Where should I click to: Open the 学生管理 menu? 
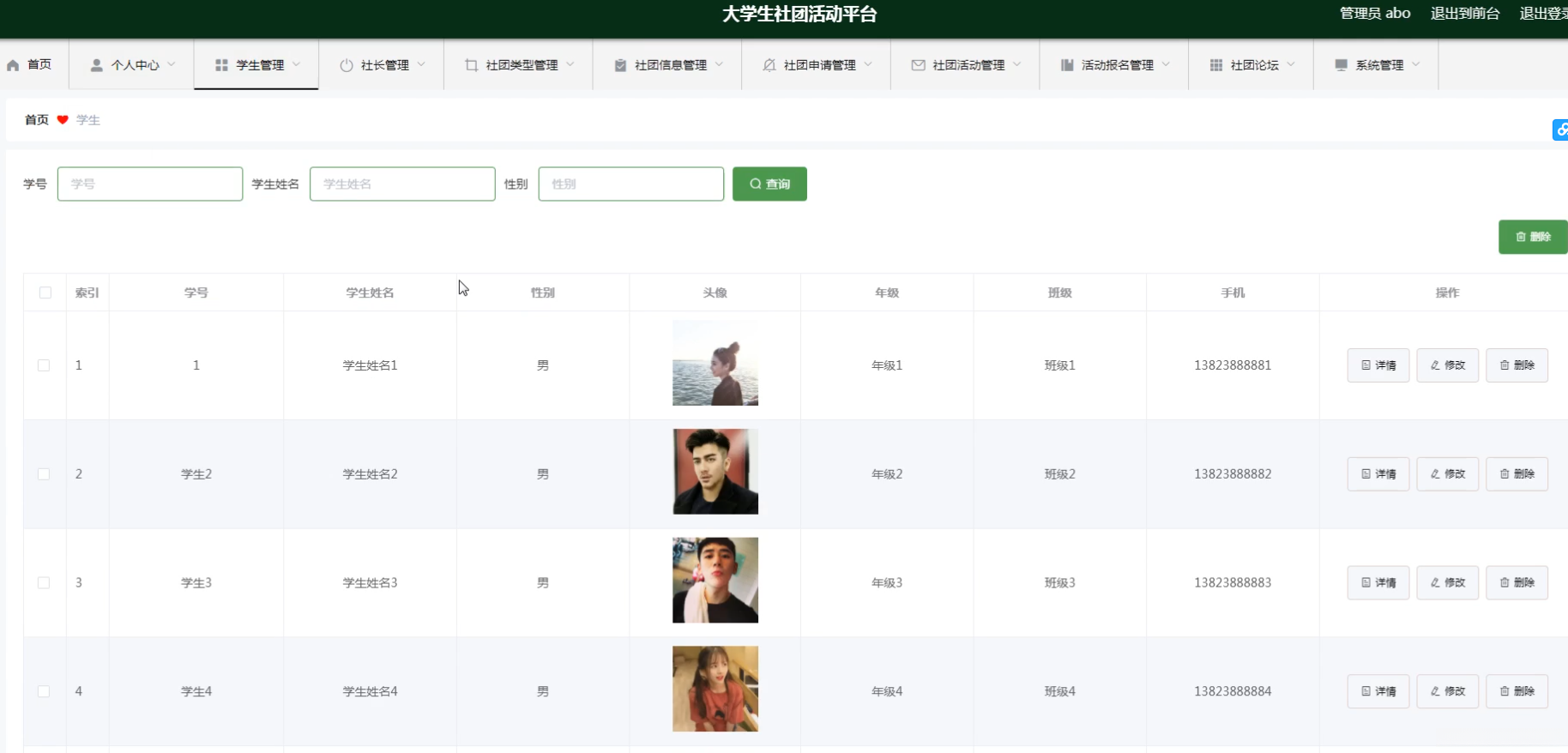[x=256, y=65]
